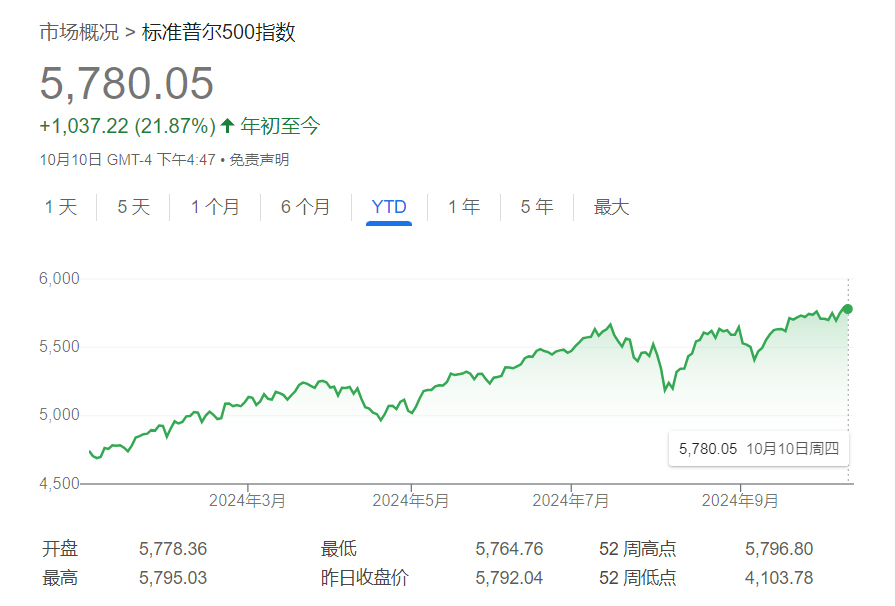This screenshot has height=606, width=895.
Task: Click the 昨日收盘价 label
Action: (365, 578)
